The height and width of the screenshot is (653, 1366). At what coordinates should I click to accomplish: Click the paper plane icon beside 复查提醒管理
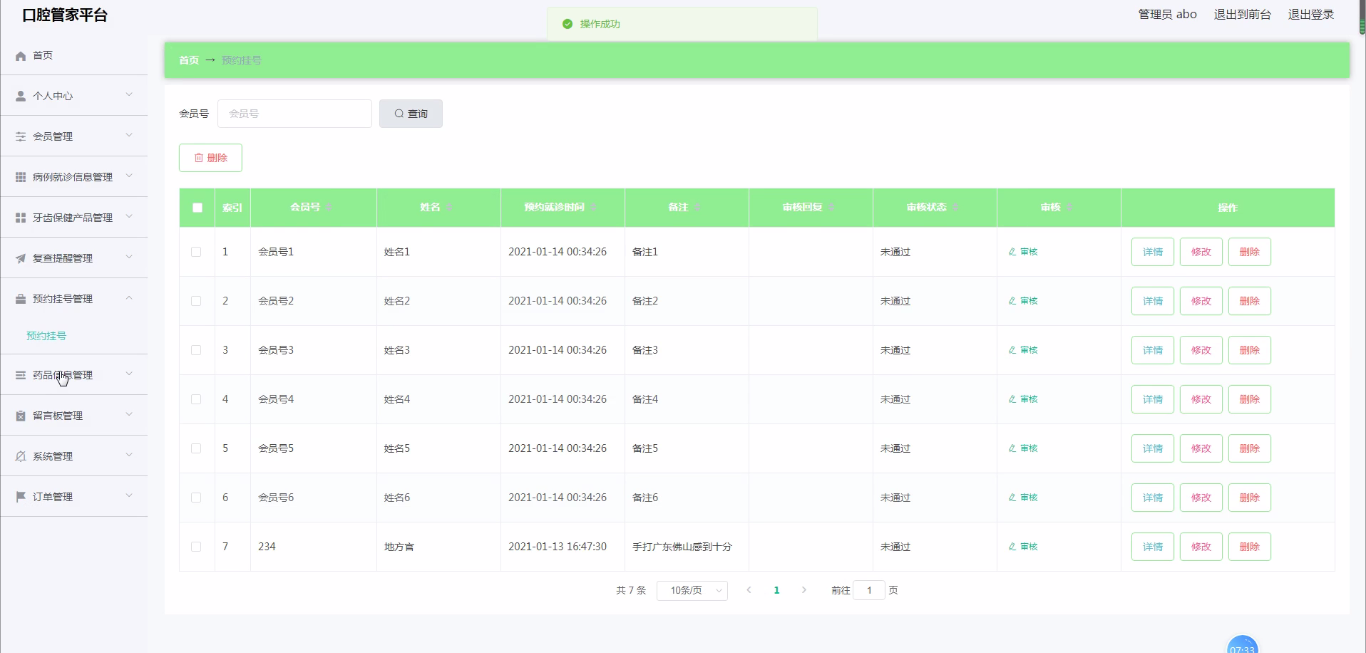[20, 258]
